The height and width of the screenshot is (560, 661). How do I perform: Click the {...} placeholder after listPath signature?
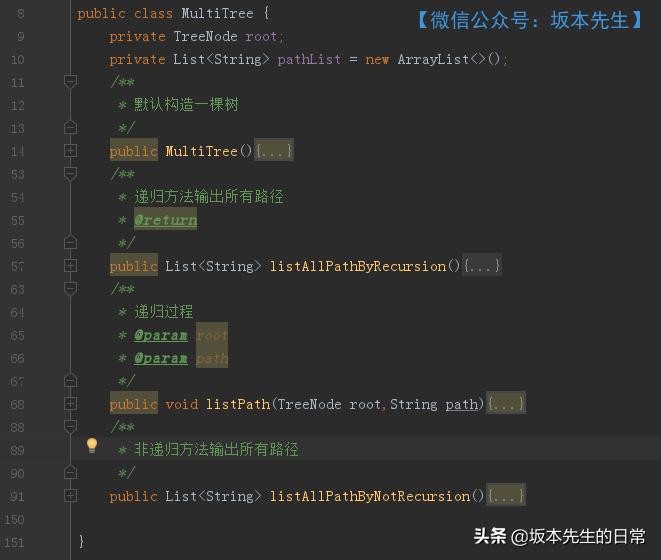click(x=505, y=404)
